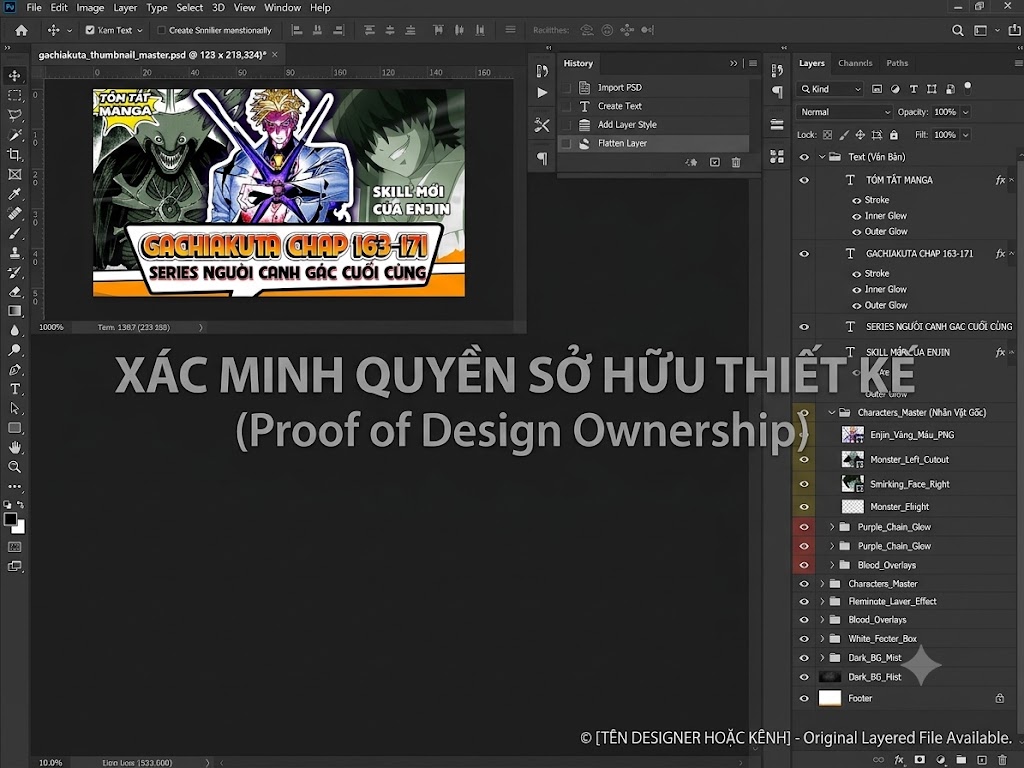
Task: Select the Add Layer Style history state
Action: pyautogui.click(x=653, y=125)
